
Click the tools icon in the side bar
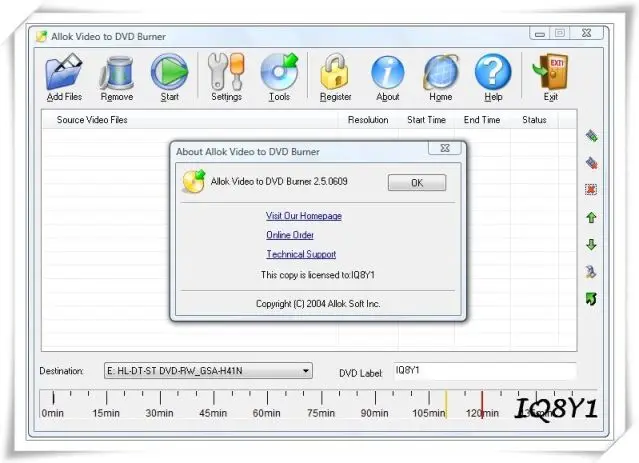pos(591,272)
